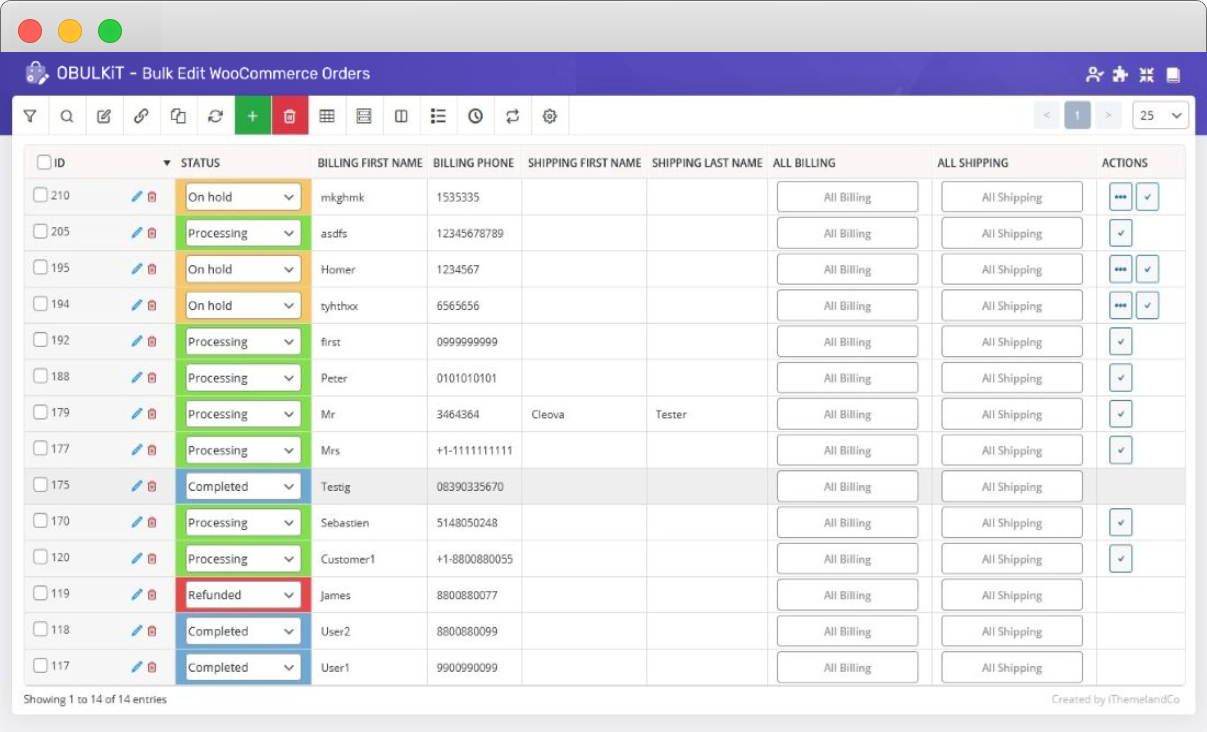
Task: Open the 25 per-page entries dropdown
Action: [1160, 116]
